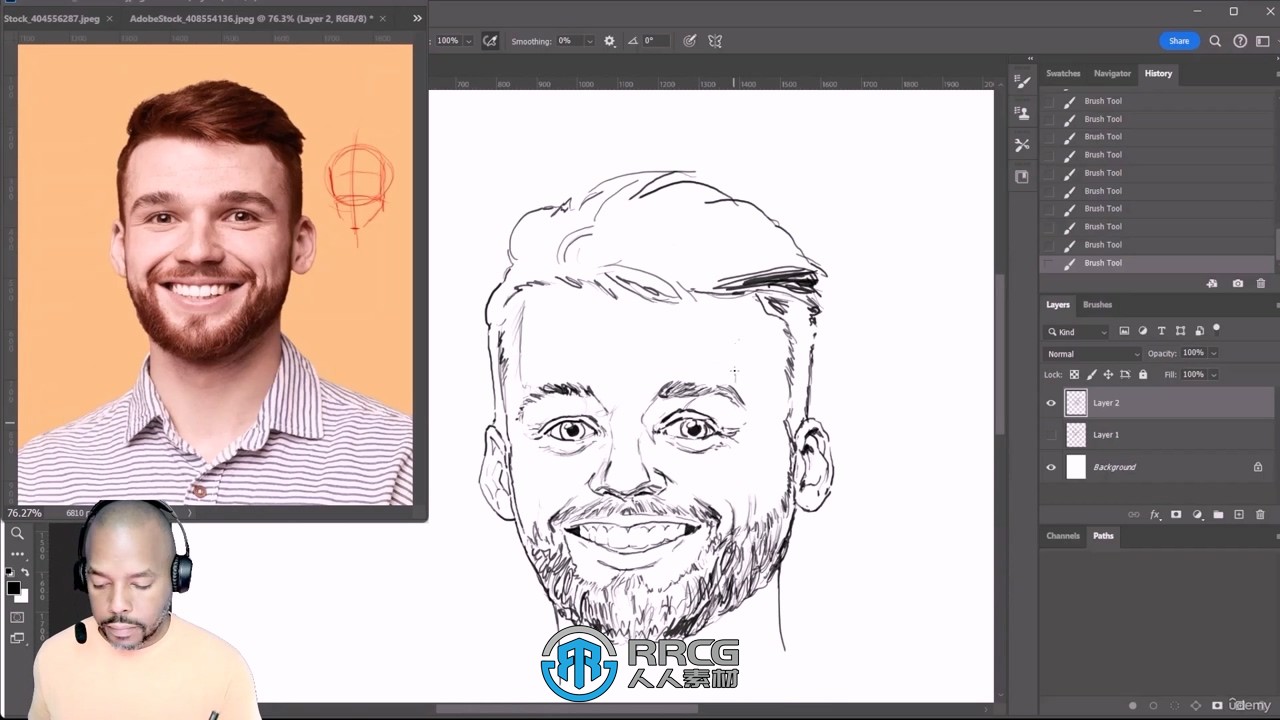Open the Brush Settings panel icon
The width and height of the screenshot is (1280, 720).
click(x=1022, y=81)
